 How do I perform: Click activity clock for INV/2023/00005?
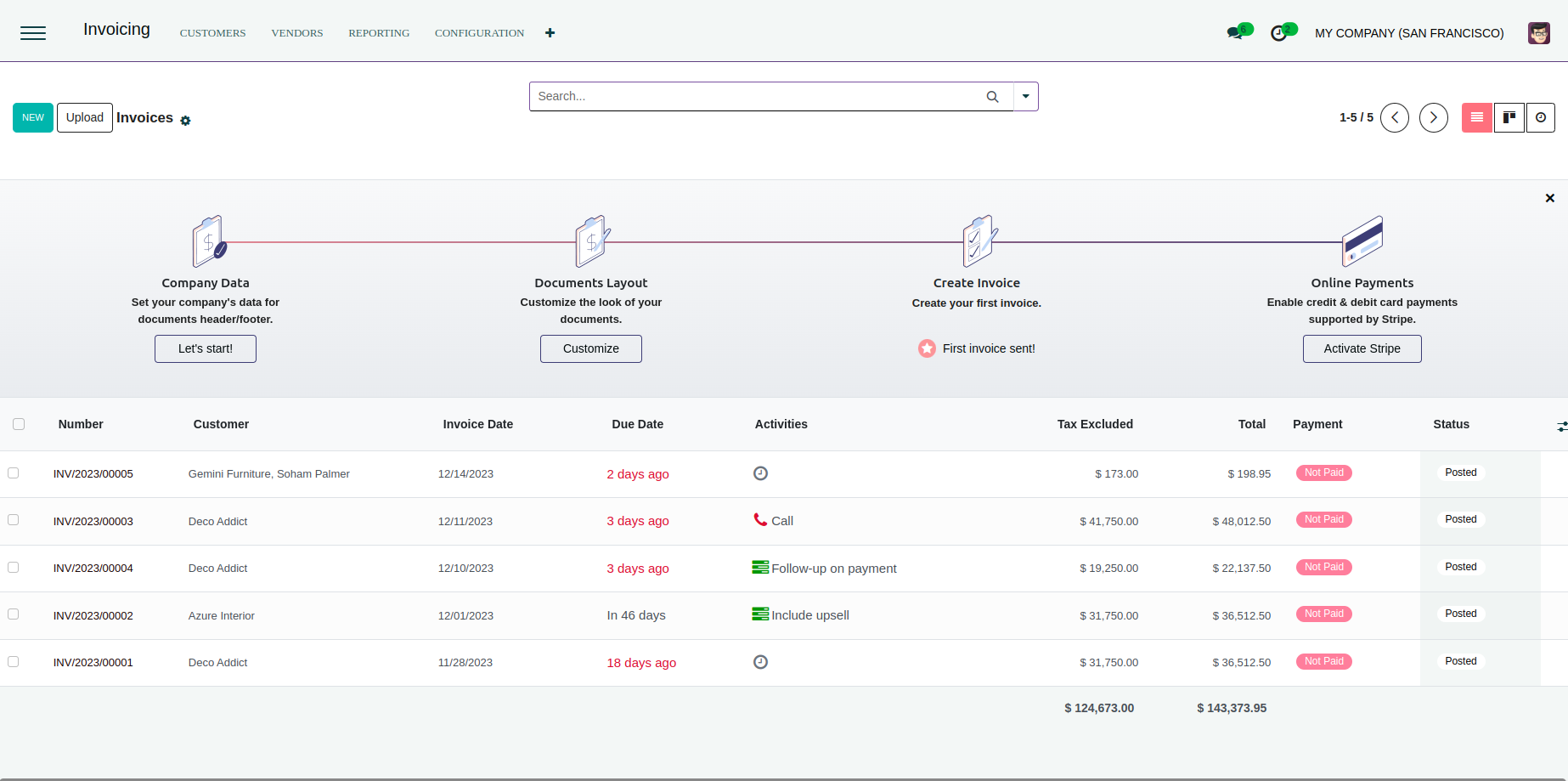click(760, 473)
